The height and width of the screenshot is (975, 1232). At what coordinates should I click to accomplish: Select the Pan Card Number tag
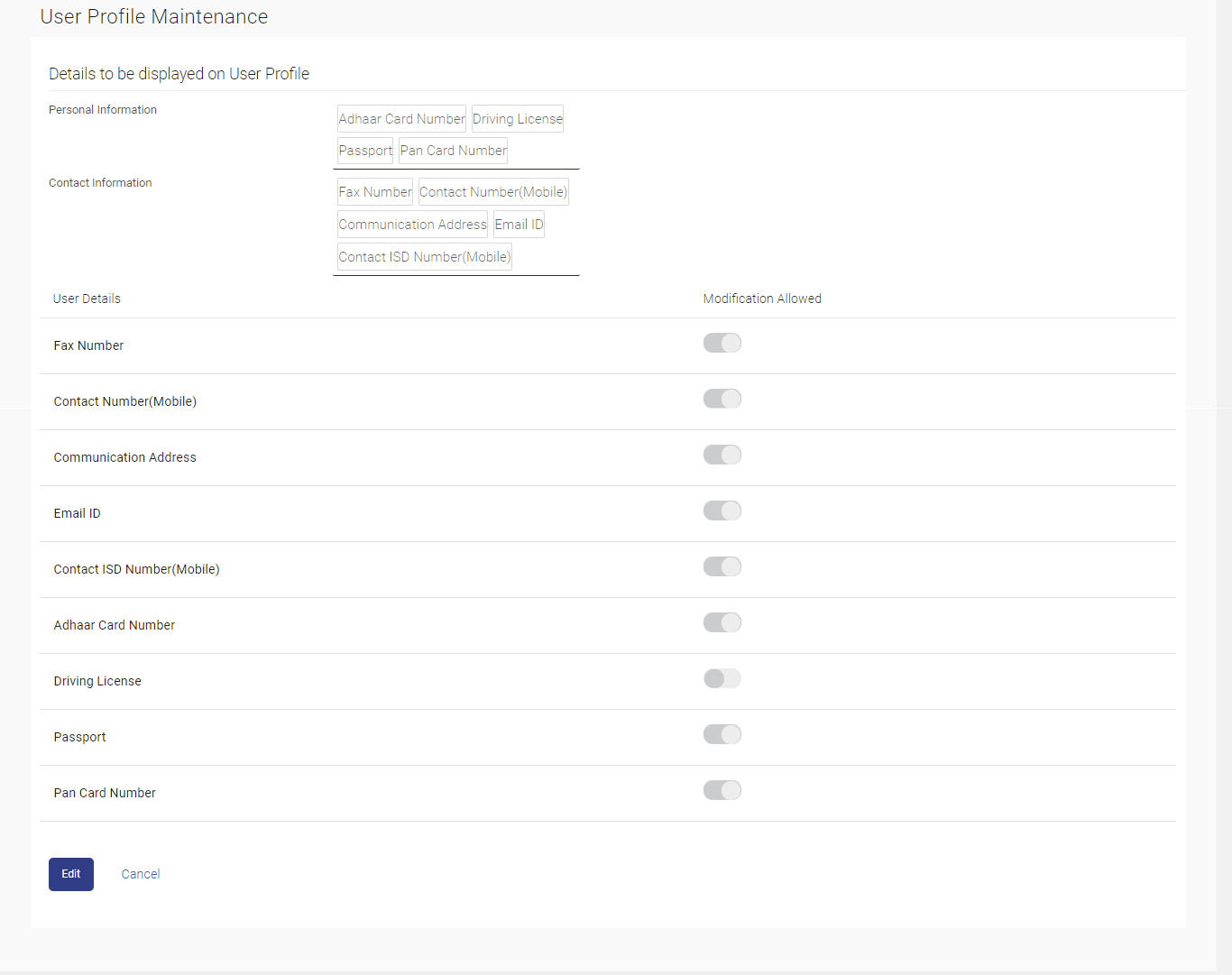coord(453,151)
